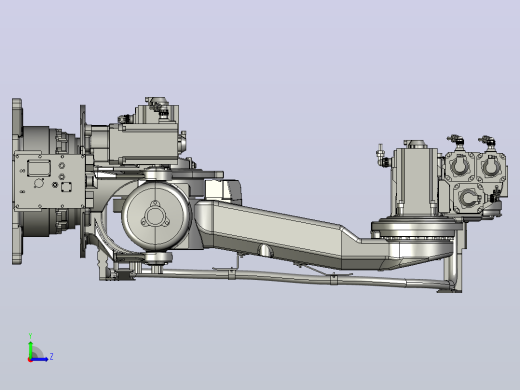Screen dimensions: 520x390
Task: Select the rectangular cover plate with connector ports
Action: point(50,181)
